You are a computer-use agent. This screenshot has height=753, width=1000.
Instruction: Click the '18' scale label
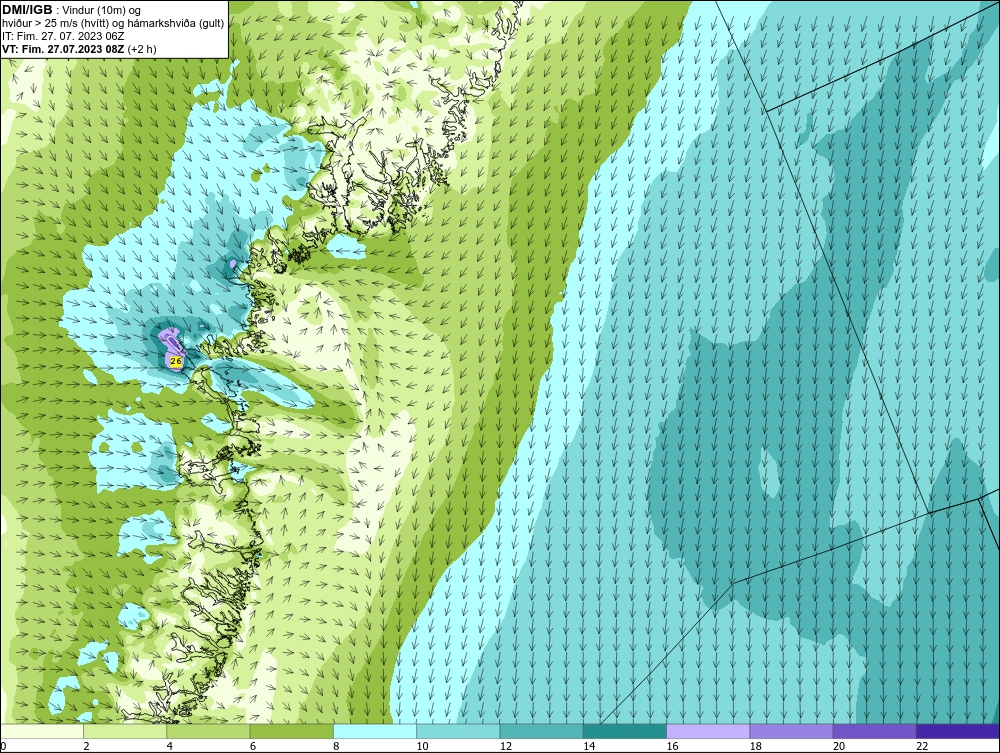point(756,747)
